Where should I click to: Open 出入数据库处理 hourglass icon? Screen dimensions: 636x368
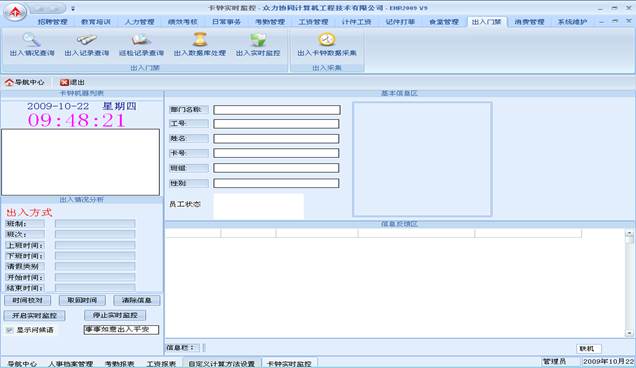[x=200, y=40]
